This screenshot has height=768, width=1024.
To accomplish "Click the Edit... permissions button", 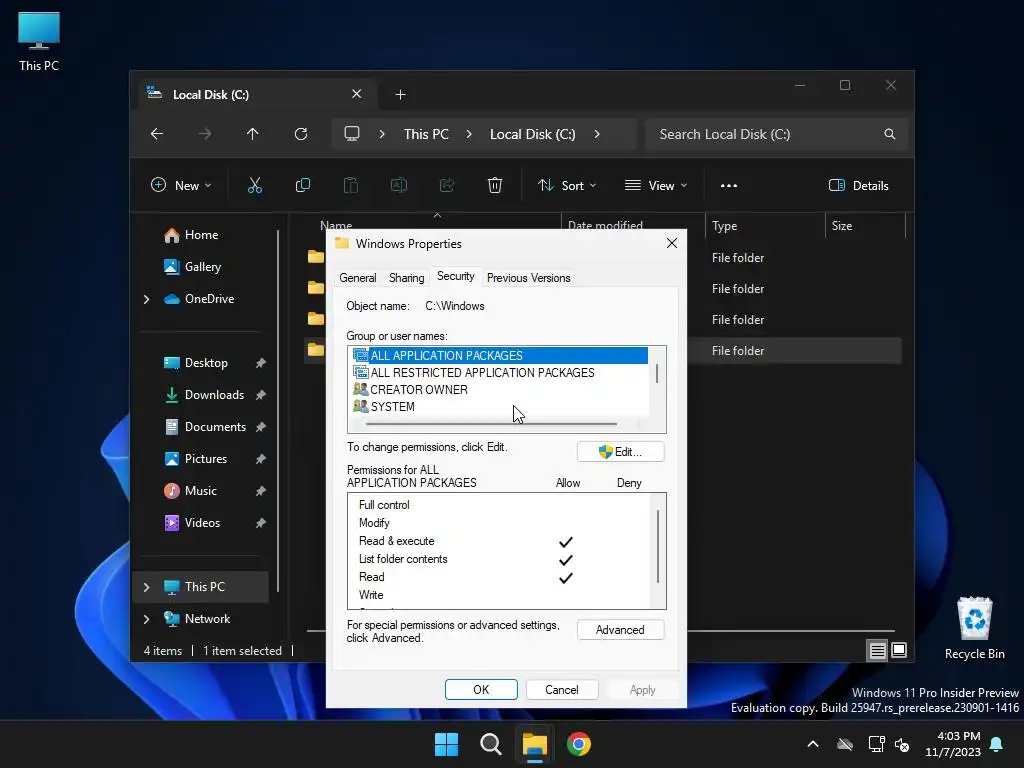I will point(620,452).
